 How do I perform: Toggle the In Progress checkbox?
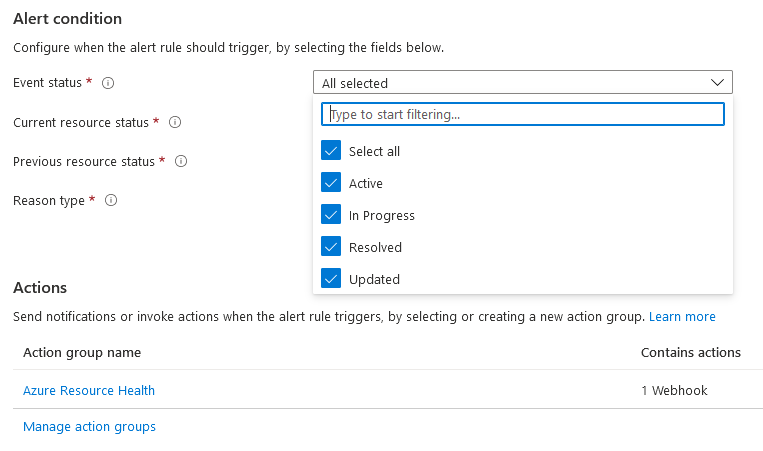point(331,215)
